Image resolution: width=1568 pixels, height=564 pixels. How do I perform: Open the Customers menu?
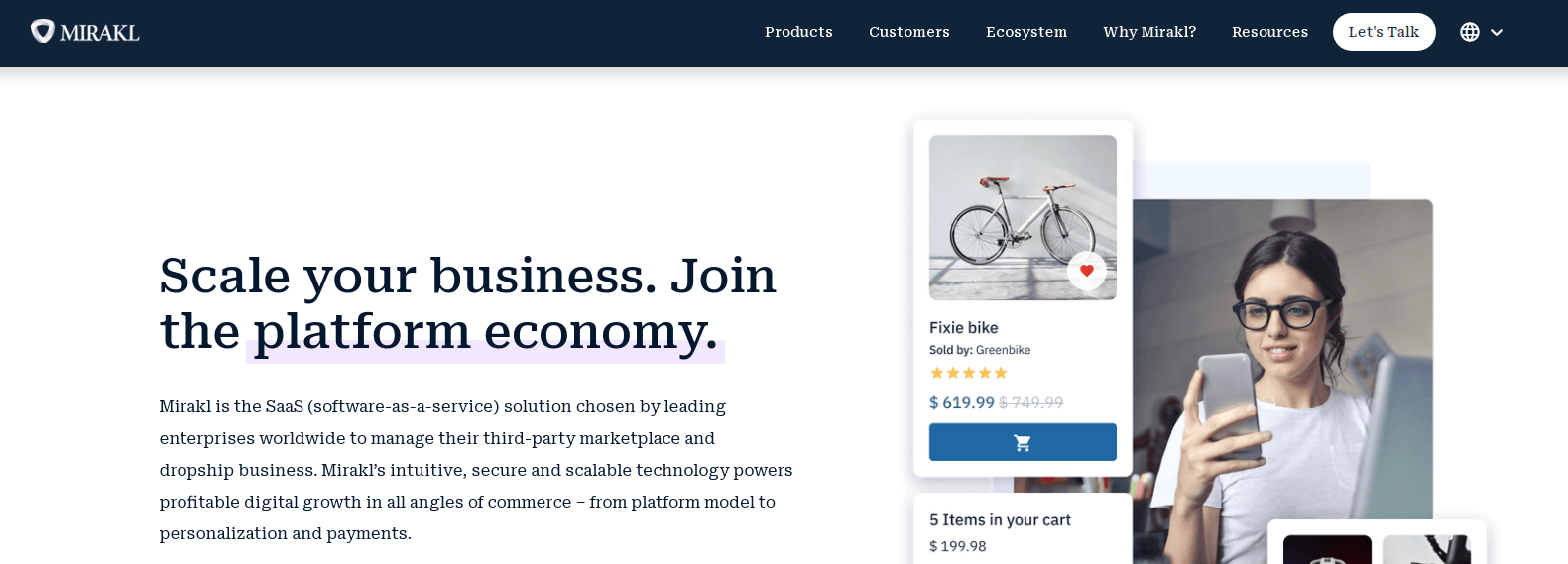908,32
